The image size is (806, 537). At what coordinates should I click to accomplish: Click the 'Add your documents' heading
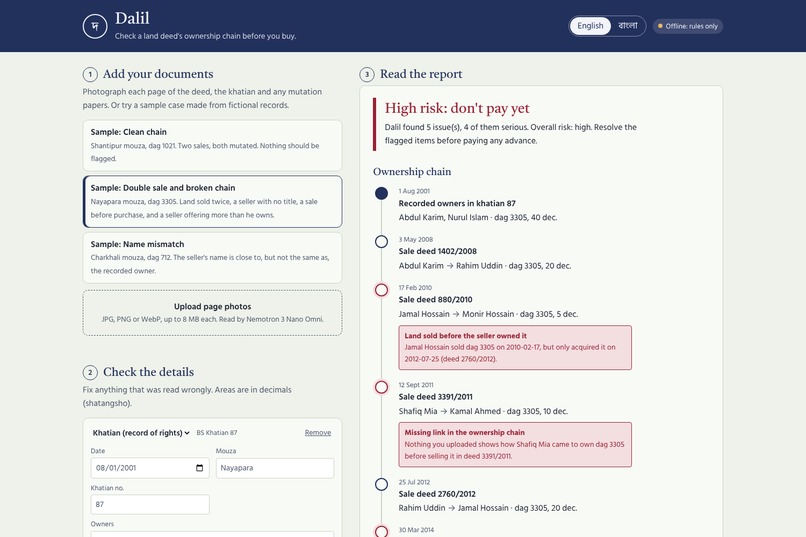158,74
